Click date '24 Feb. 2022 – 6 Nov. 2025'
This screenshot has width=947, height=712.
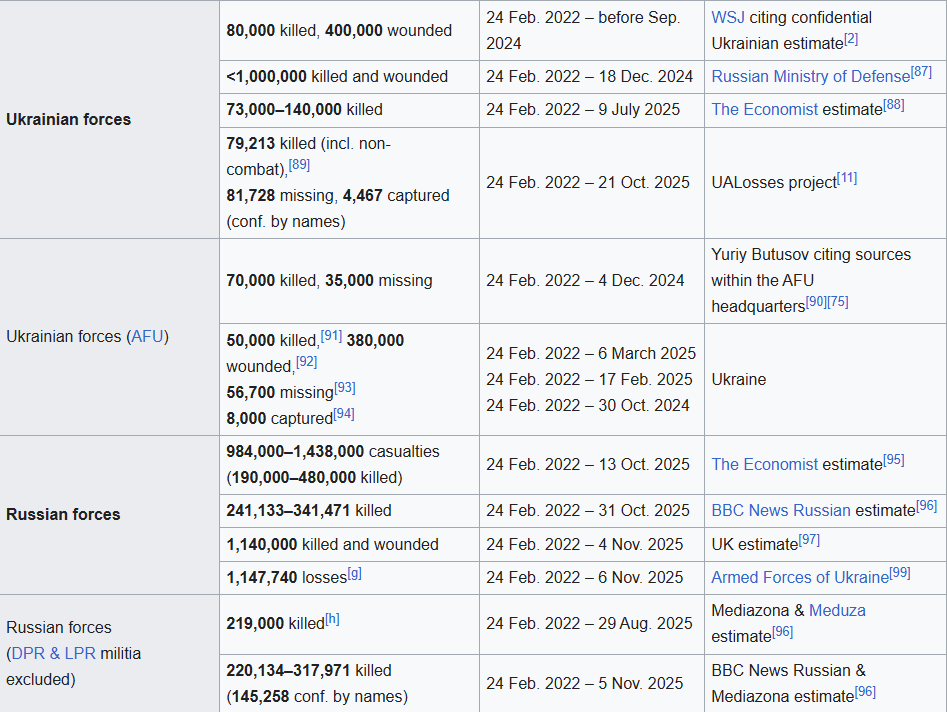click(585, 578)
